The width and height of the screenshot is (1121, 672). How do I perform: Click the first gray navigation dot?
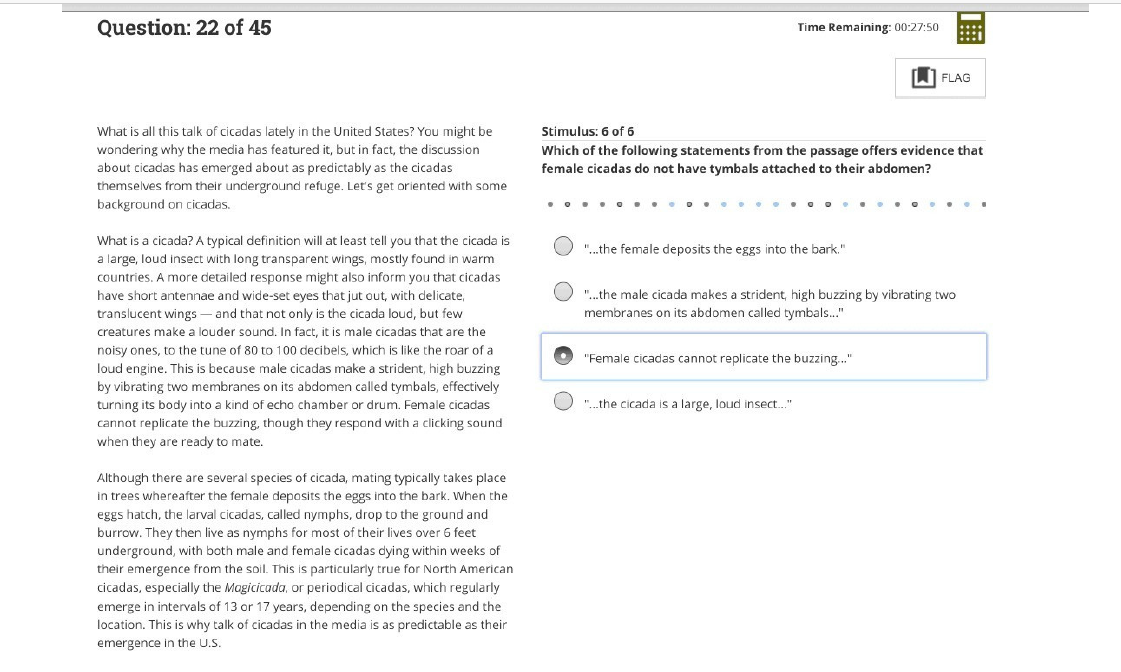click(550, 203)
